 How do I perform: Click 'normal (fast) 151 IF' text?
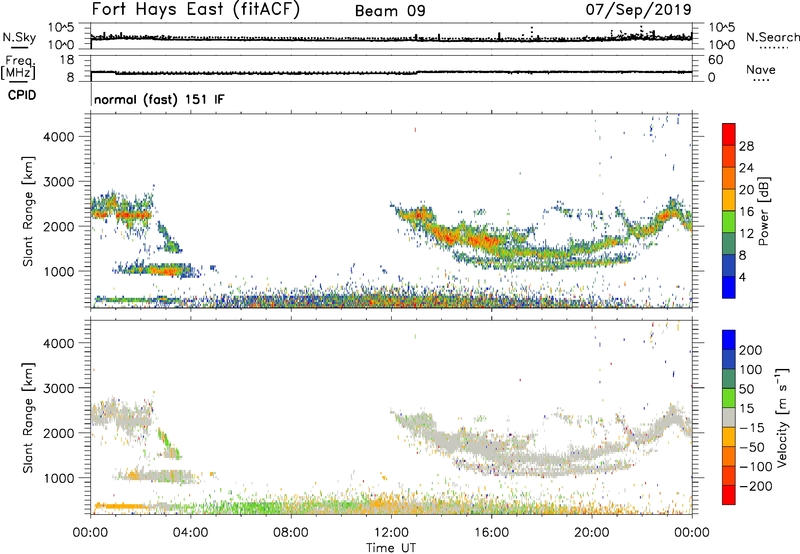159,99
